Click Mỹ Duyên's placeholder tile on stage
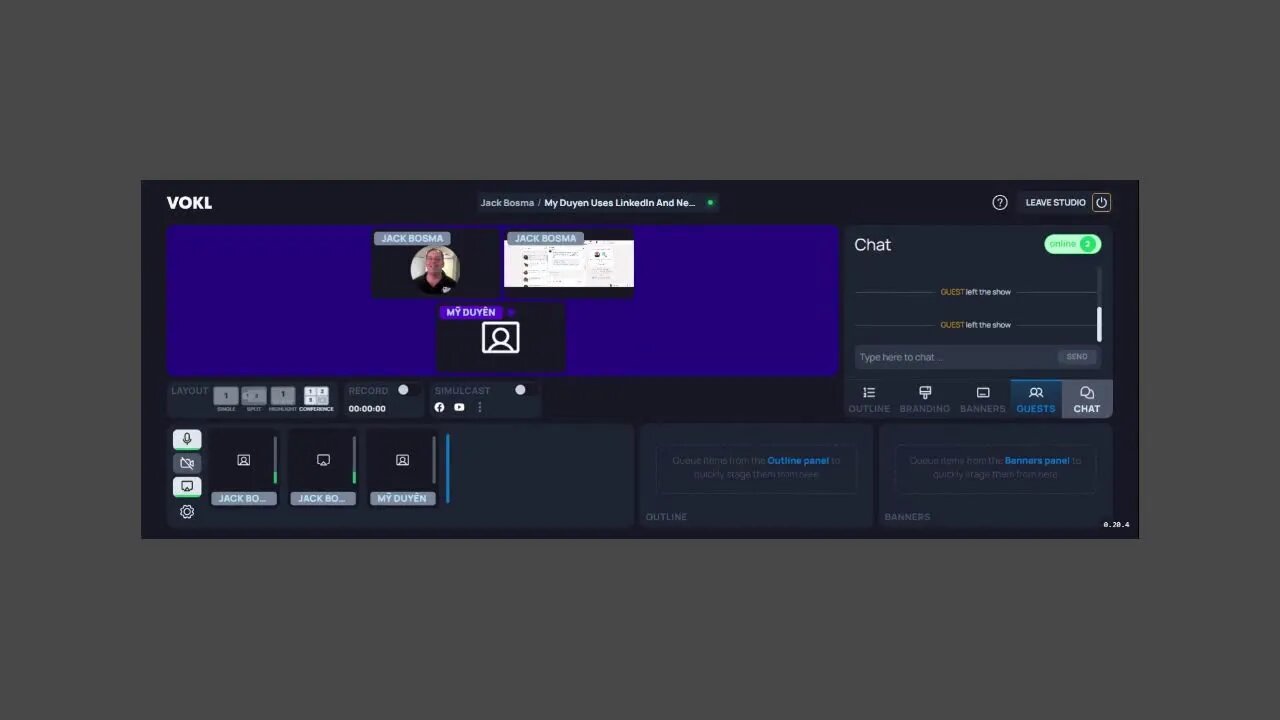1280x720 pixels. click(501, 338)
